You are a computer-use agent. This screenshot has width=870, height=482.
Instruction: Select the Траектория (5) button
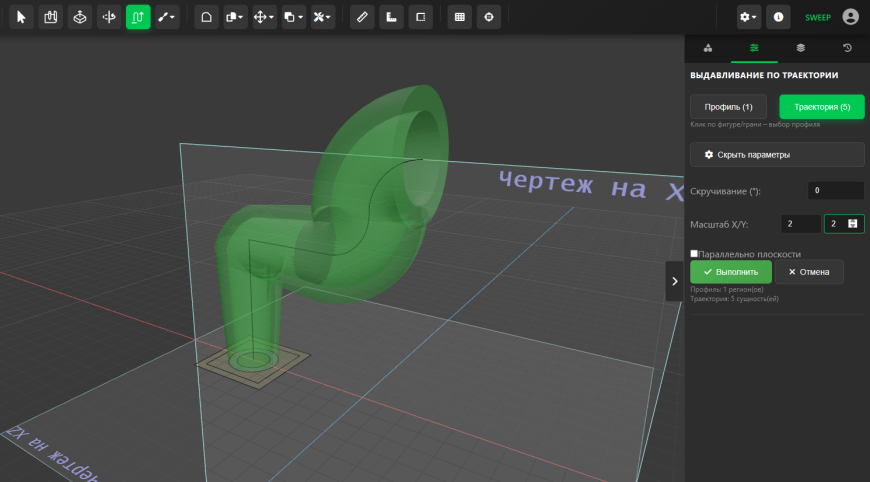coord(822,106)
